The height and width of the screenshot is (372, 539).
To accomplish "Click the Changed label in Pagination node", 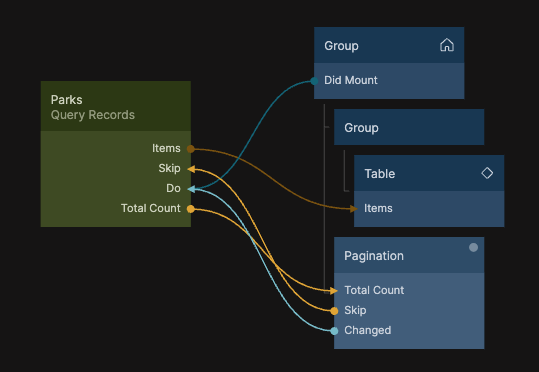I will 367,330.
